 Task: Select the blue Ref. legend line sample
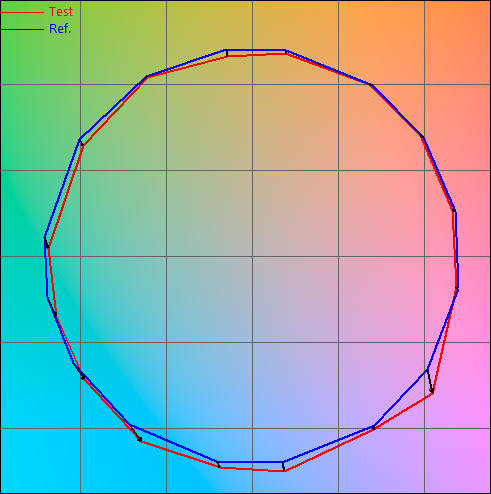22,30
